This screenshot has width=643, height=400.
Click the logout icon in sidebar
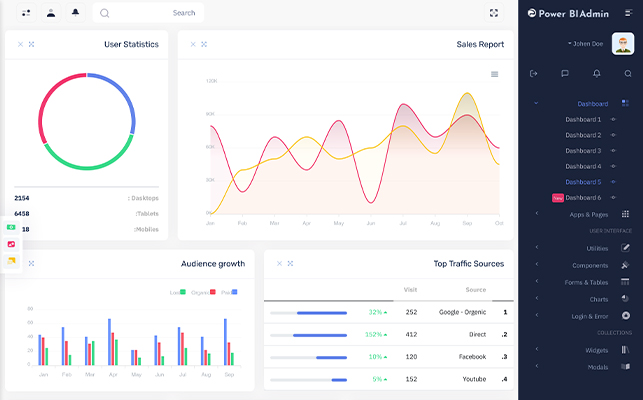click(x=534, y=73)
